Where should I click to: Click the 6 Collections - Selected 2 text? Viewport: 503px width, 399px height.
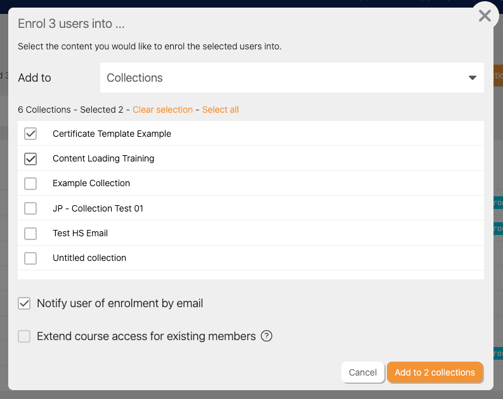(70, 110)
